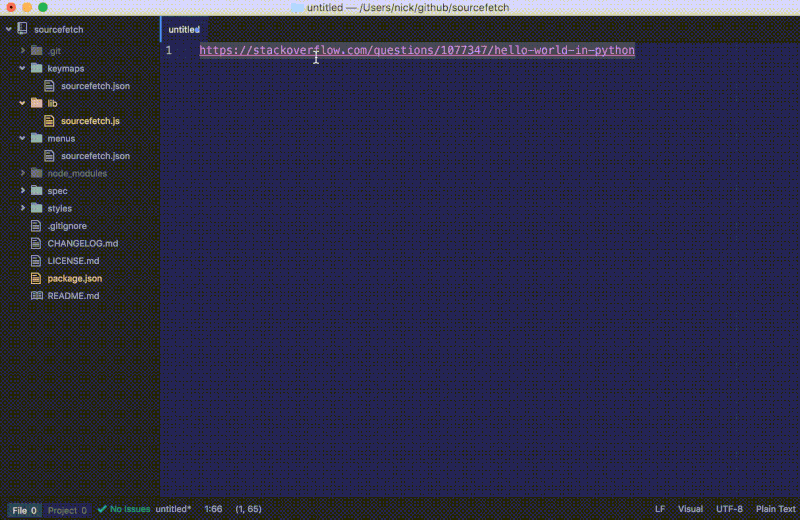Click the 1:66 cursor position indicator
800x520 pixels.
point(213,509)
